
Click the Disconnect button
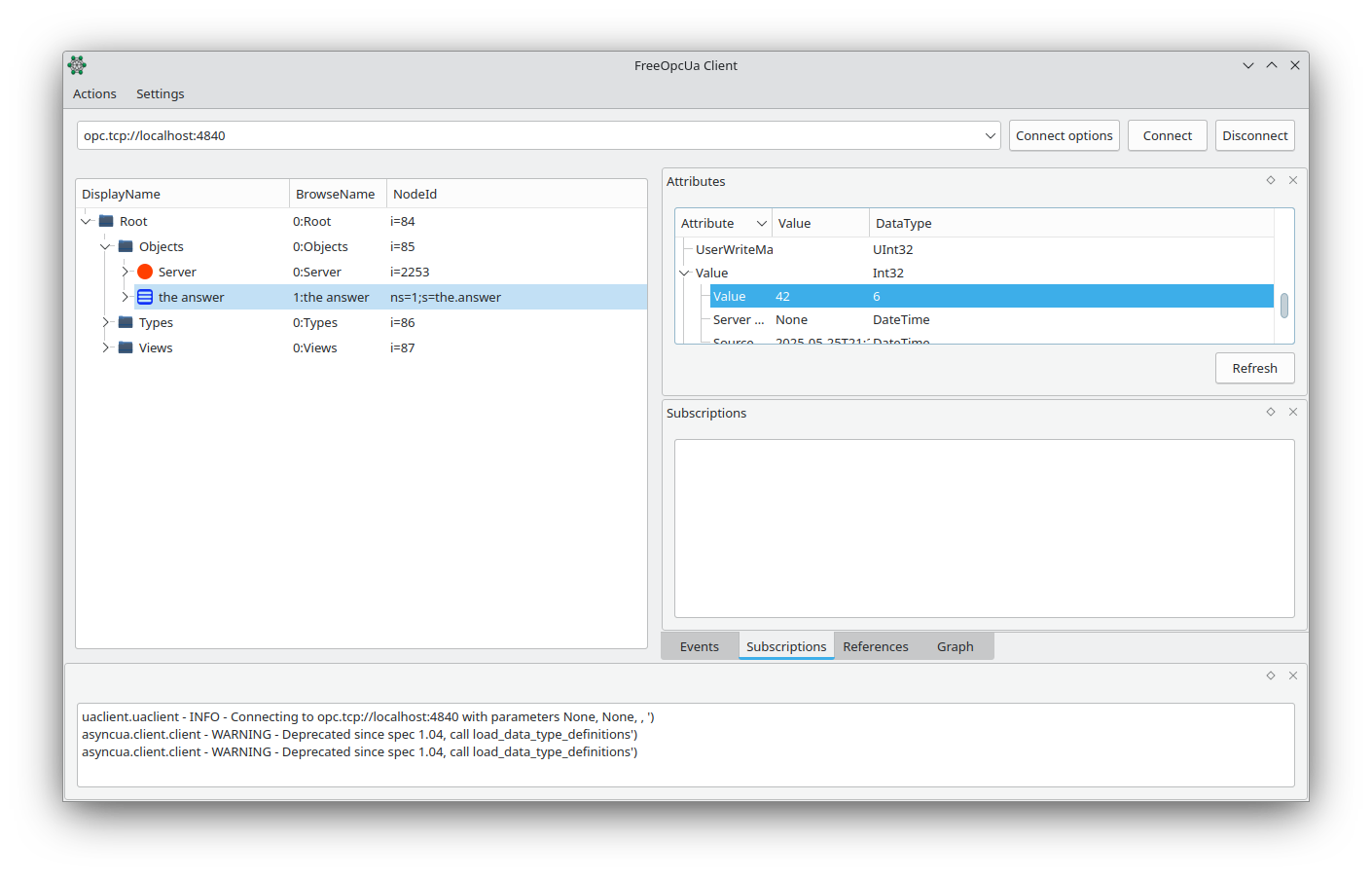coord(1255,135)
